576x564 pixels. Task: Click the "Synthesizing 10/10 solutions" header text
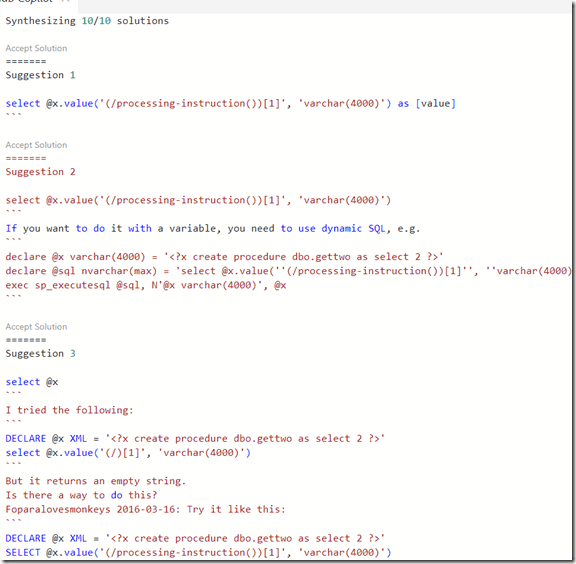87,21
